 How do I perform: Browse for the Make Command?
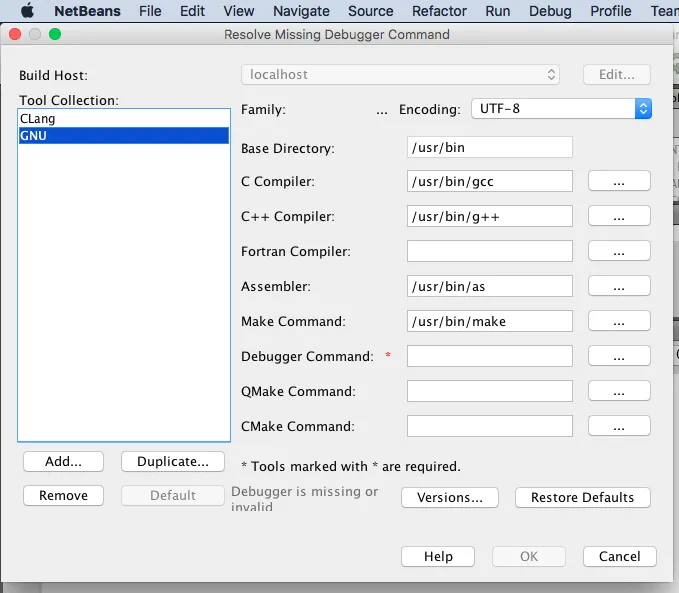click(x=619, y=321)
